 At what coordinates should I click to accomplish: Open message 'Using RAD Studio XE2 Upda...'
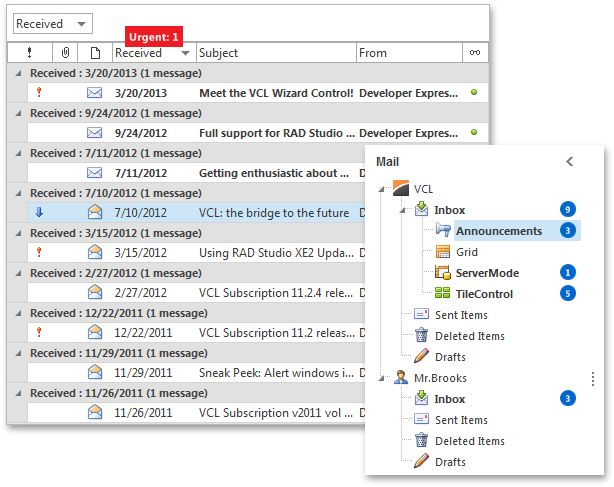click(276, 253)
